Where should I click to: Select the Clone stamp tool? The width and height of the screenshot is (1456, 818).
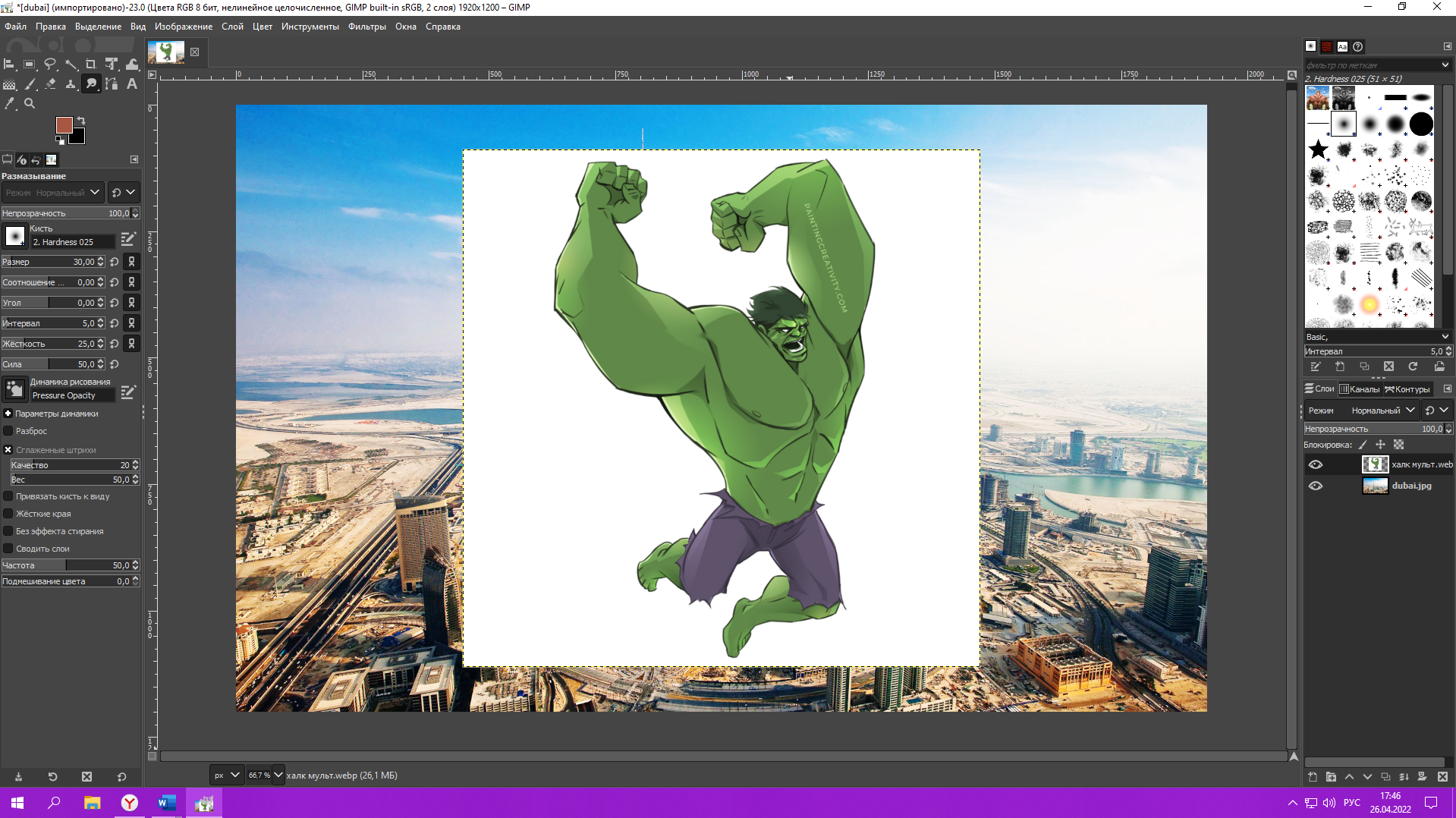tap(71, 84)
